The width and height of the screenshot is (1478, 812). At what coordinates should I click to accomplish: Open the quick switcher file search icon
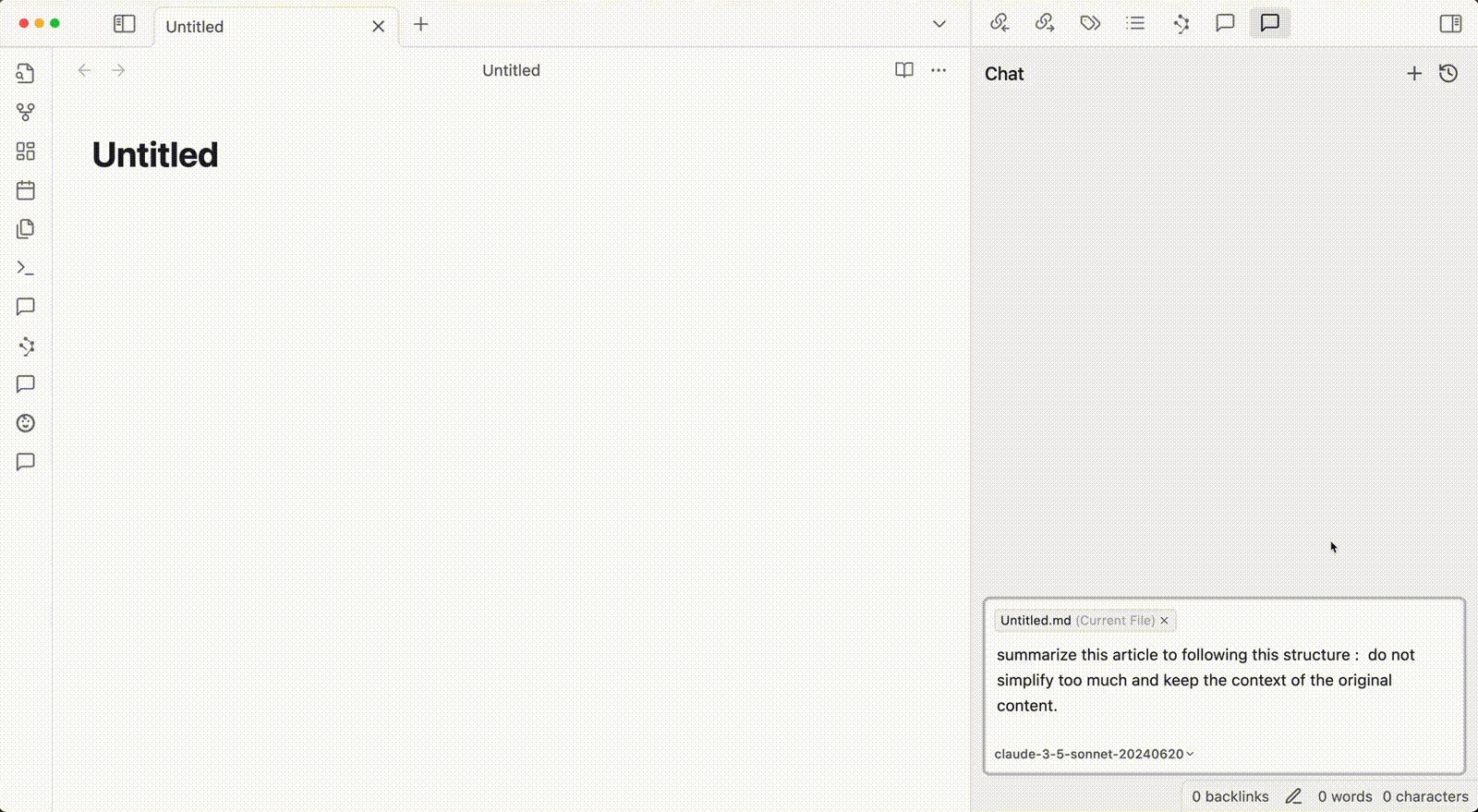coord(26,73)
